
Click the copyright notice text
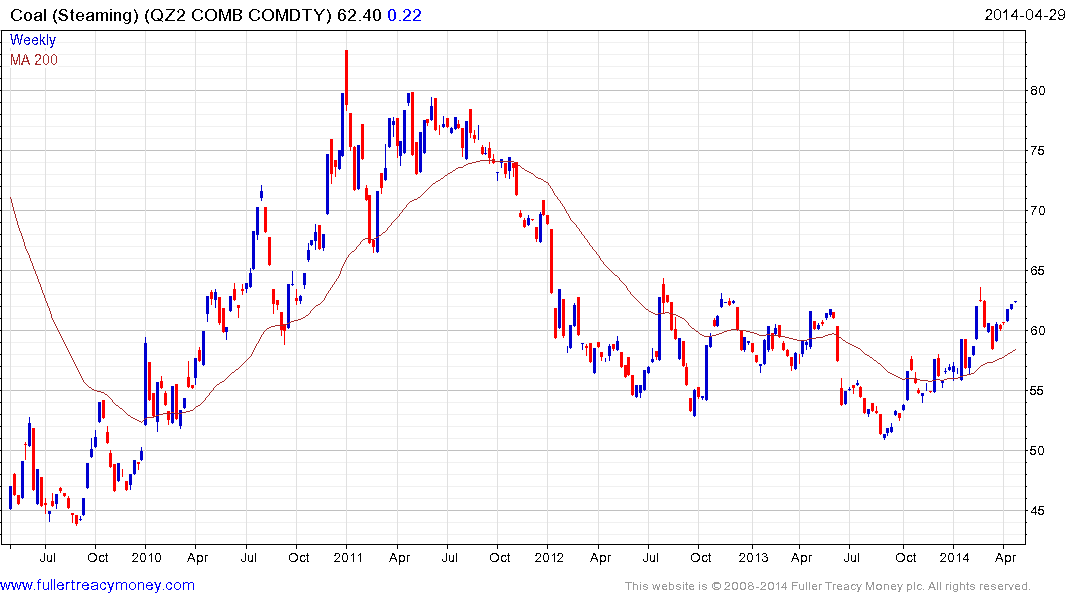point(828,586)
